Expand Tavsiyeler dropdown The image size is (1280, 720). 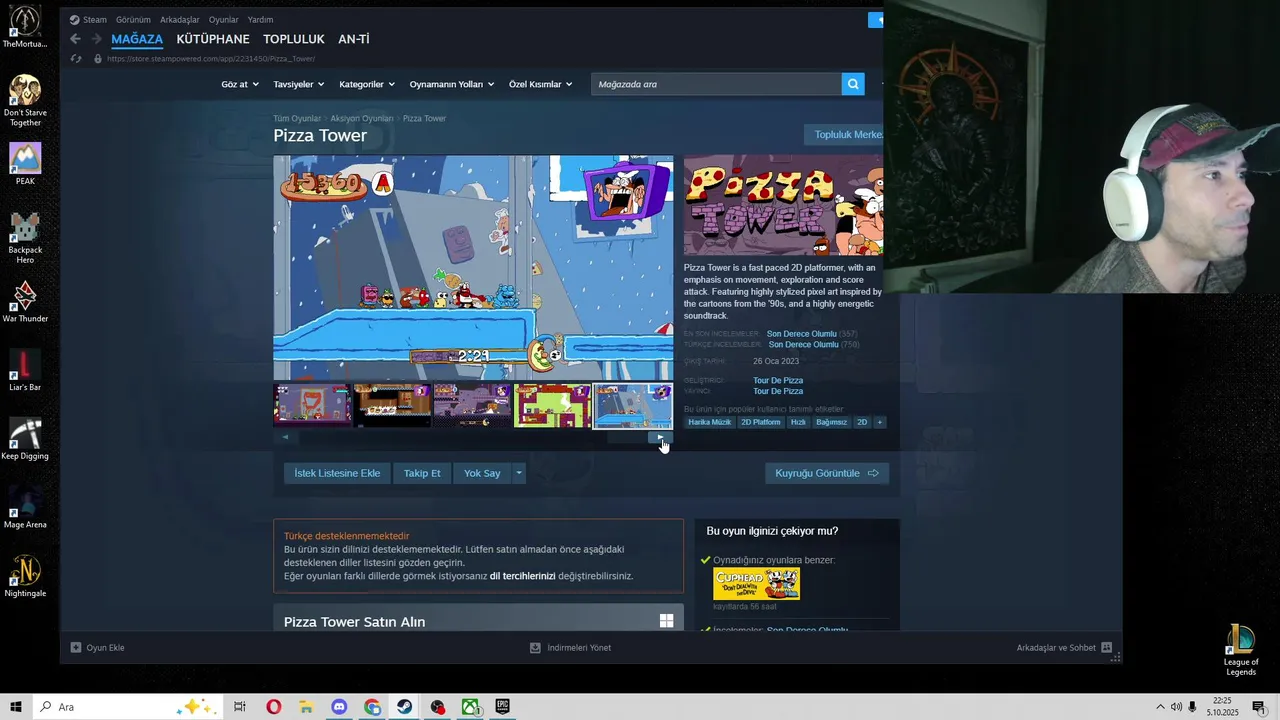298,84
